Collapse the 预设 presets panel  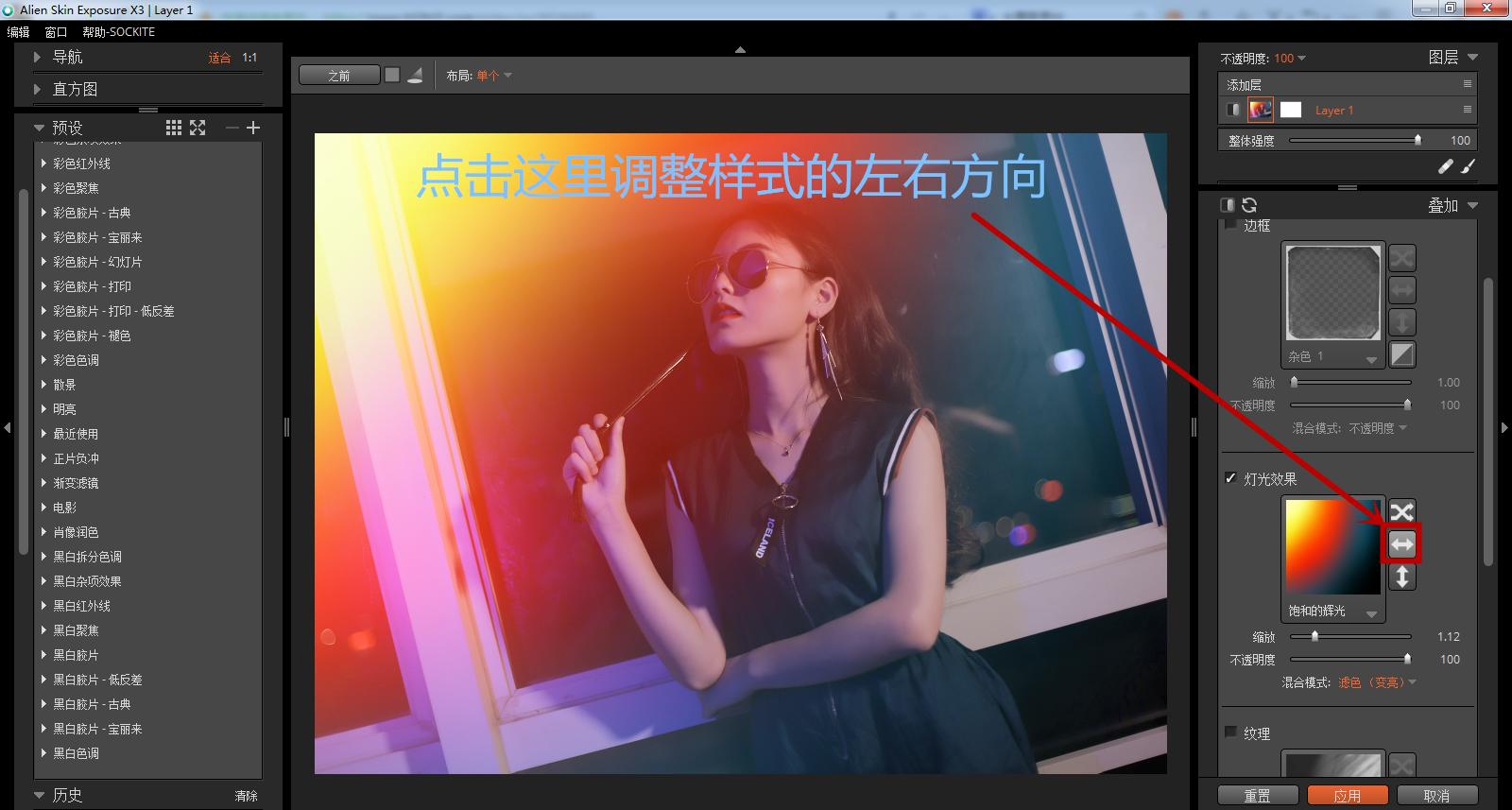click(39, 128)
